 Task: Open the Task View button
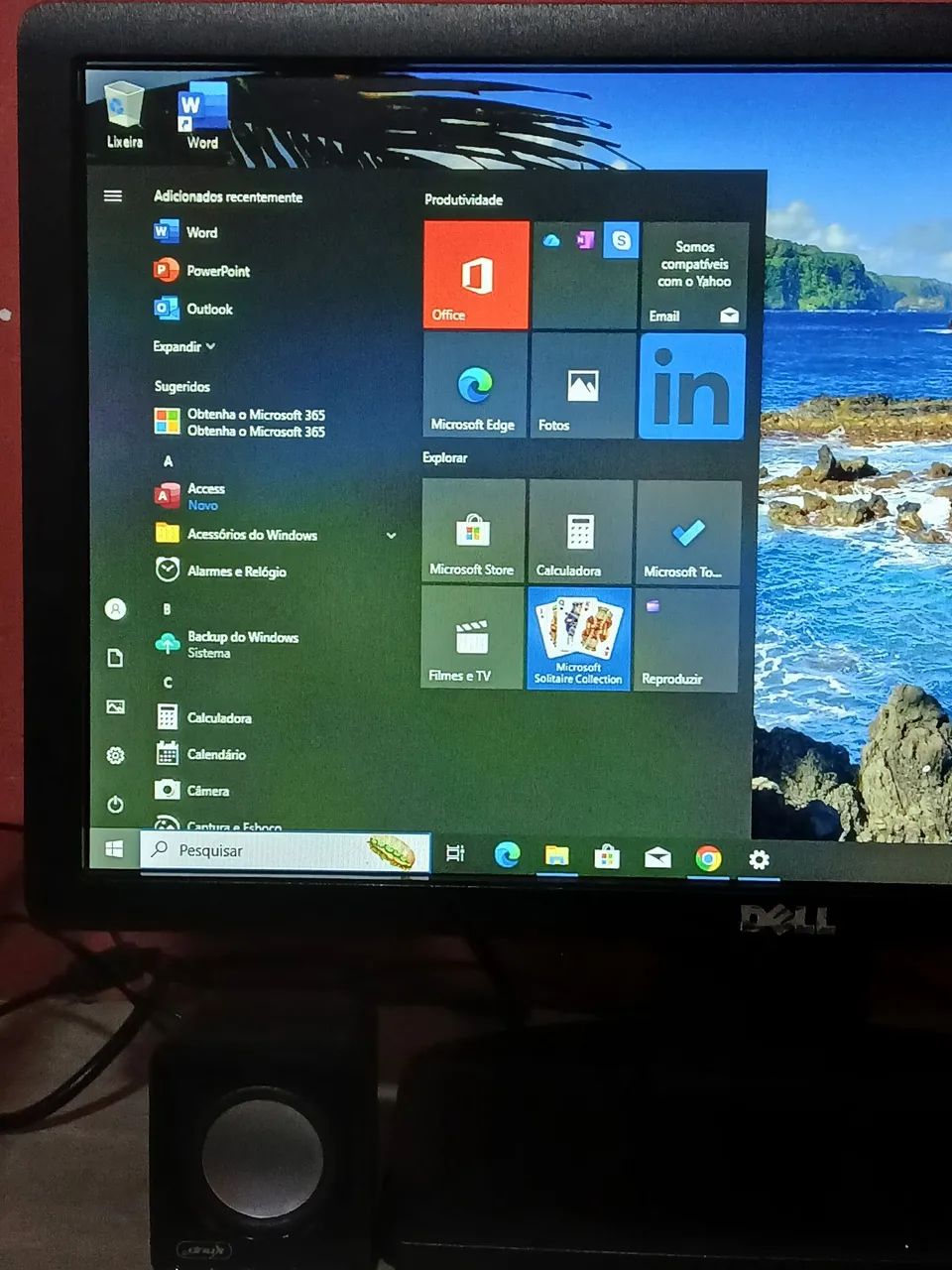(x=455, y=853)
